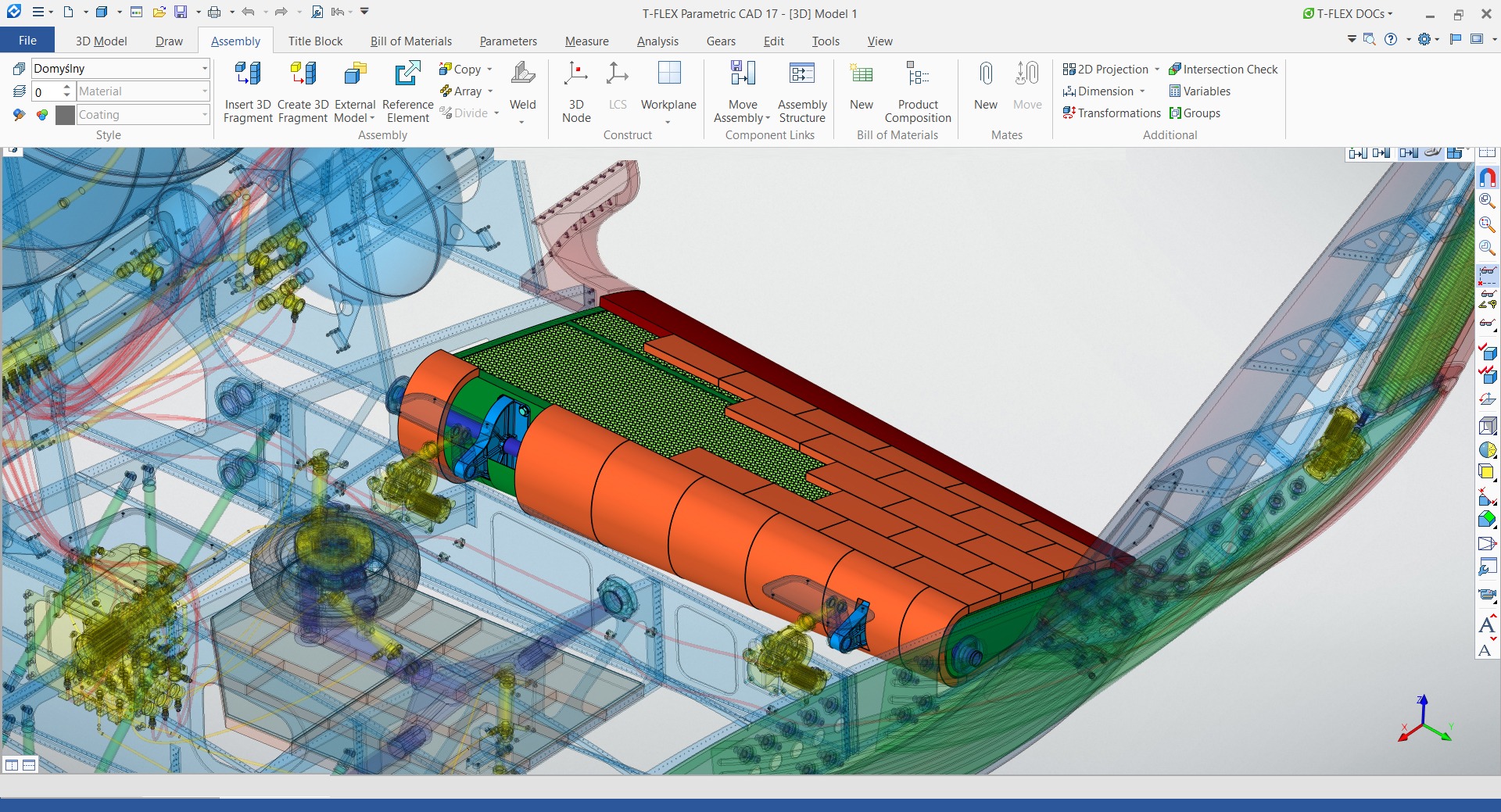Click the Transformations button
This screenshot has width=1501, height=812.
(x=1112, y=113)
